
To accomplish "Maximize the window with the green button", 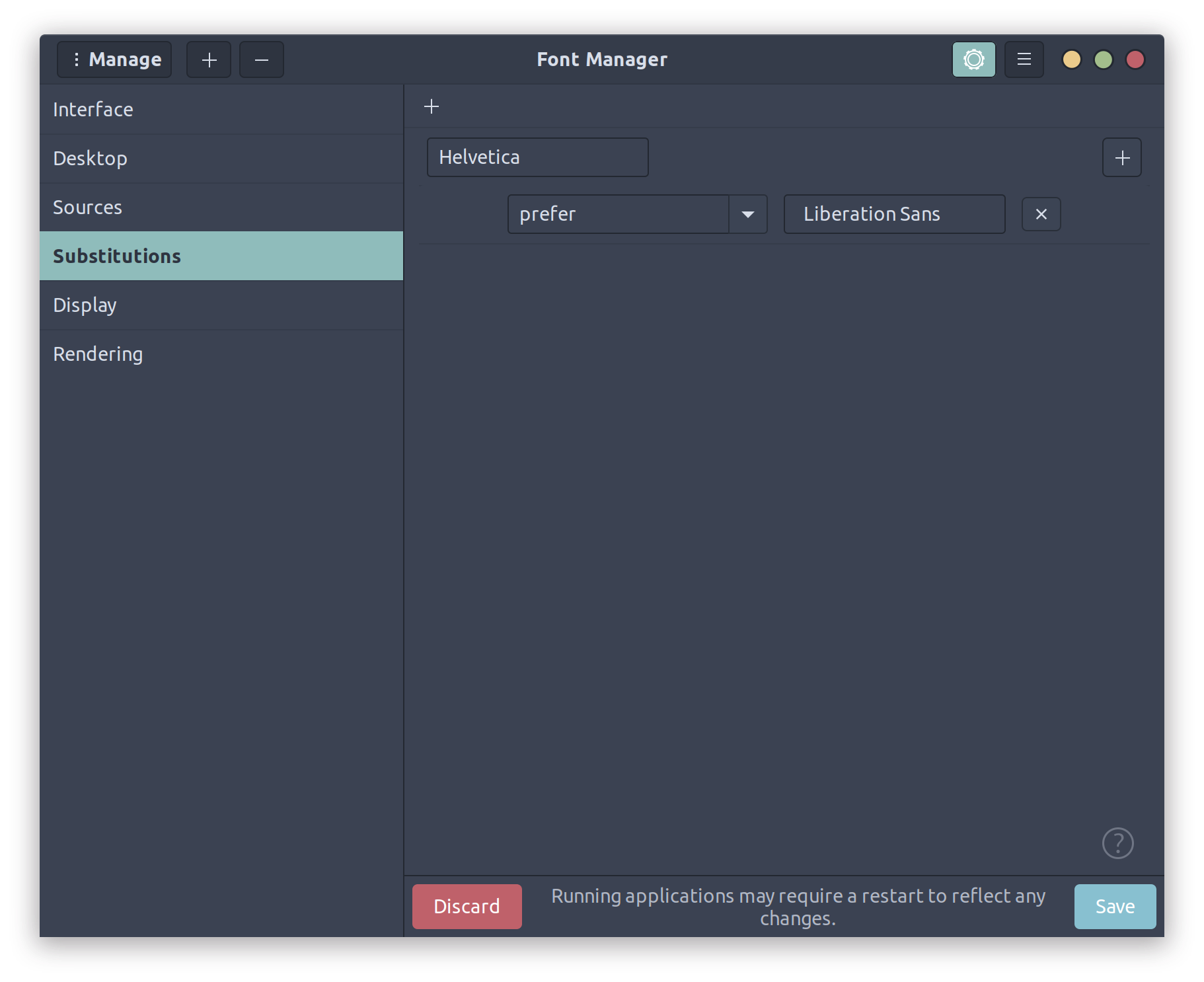I will pos(1104,59).
